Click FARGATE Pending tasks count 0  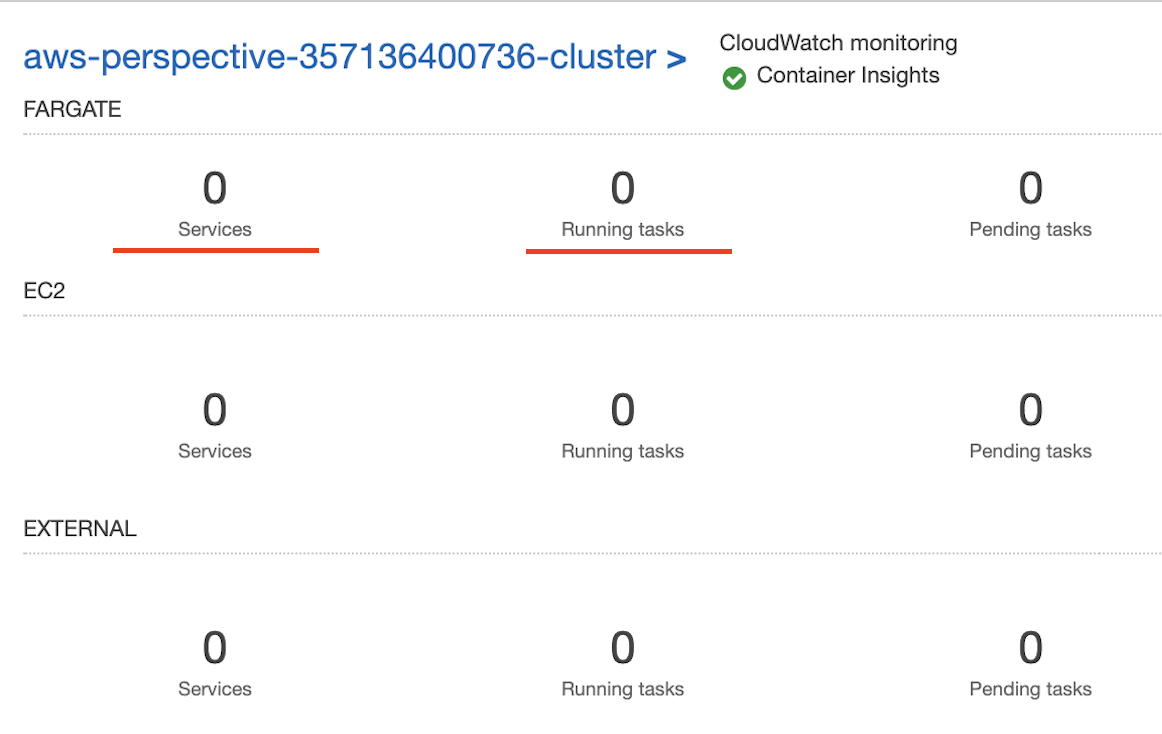pos(1031,188)
